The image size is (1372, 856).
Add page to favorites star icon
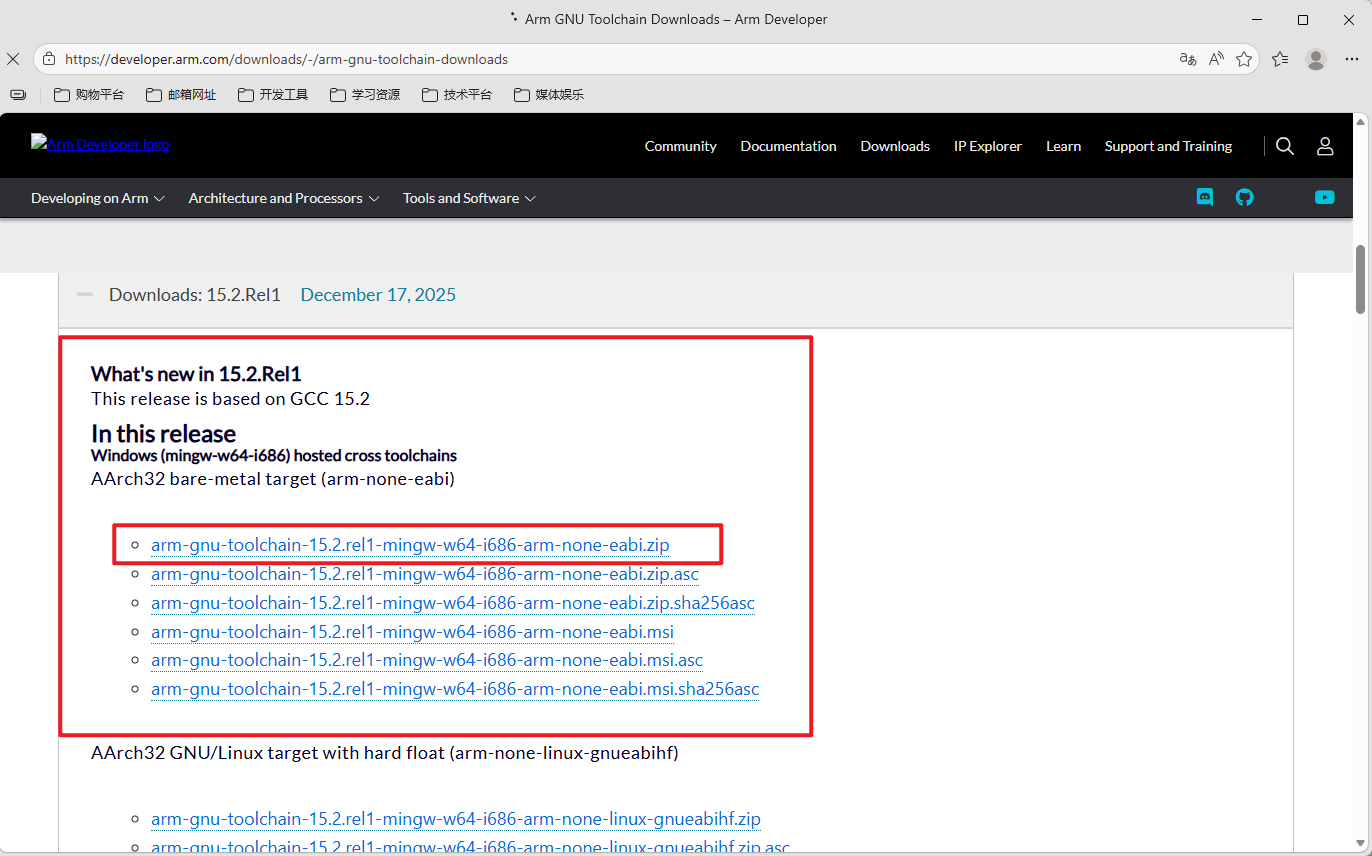pos(1244,59)
